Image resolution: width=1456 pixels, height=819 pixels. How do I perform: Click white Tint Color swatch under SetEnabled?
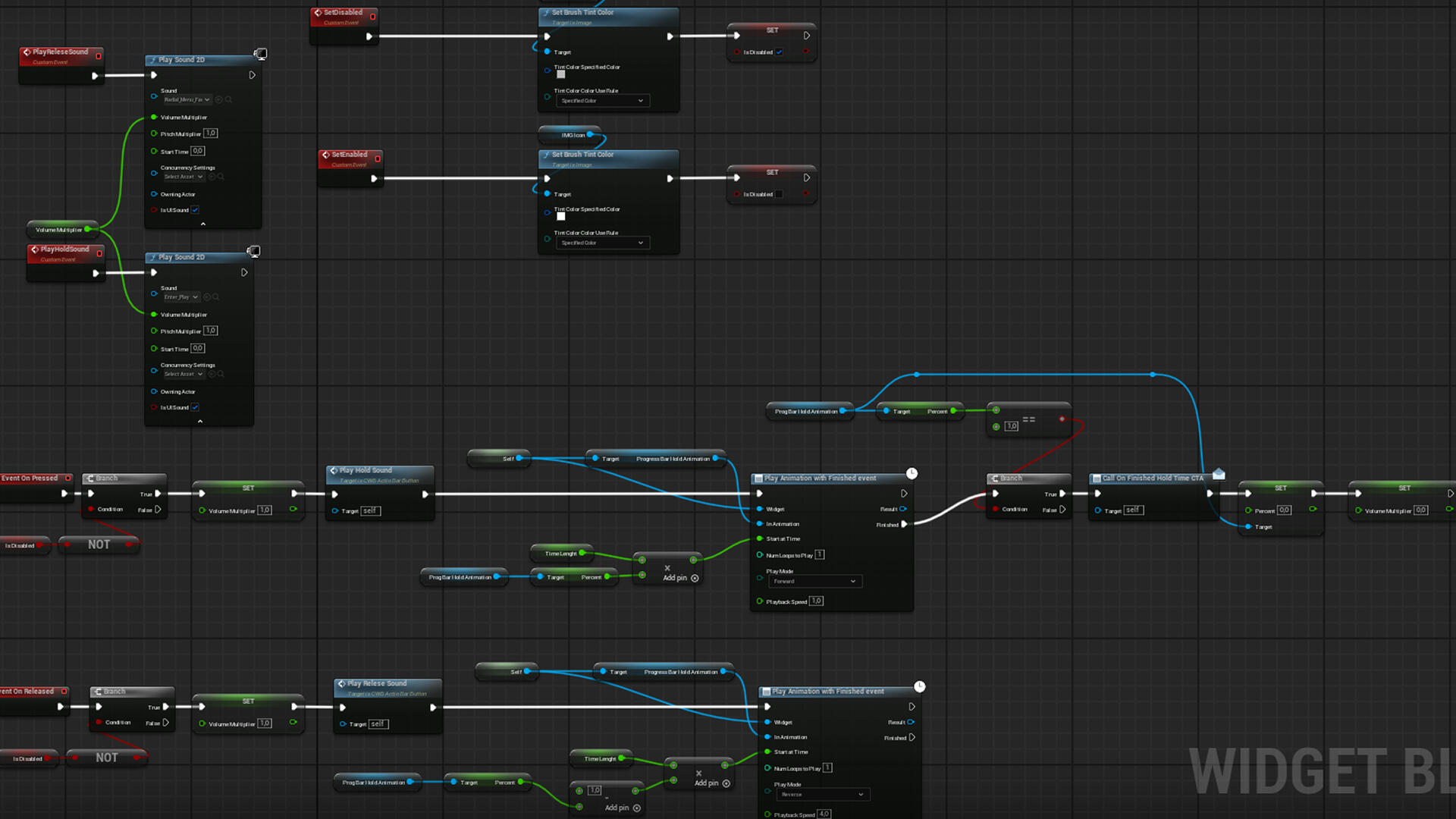click(x=561, y=217)
